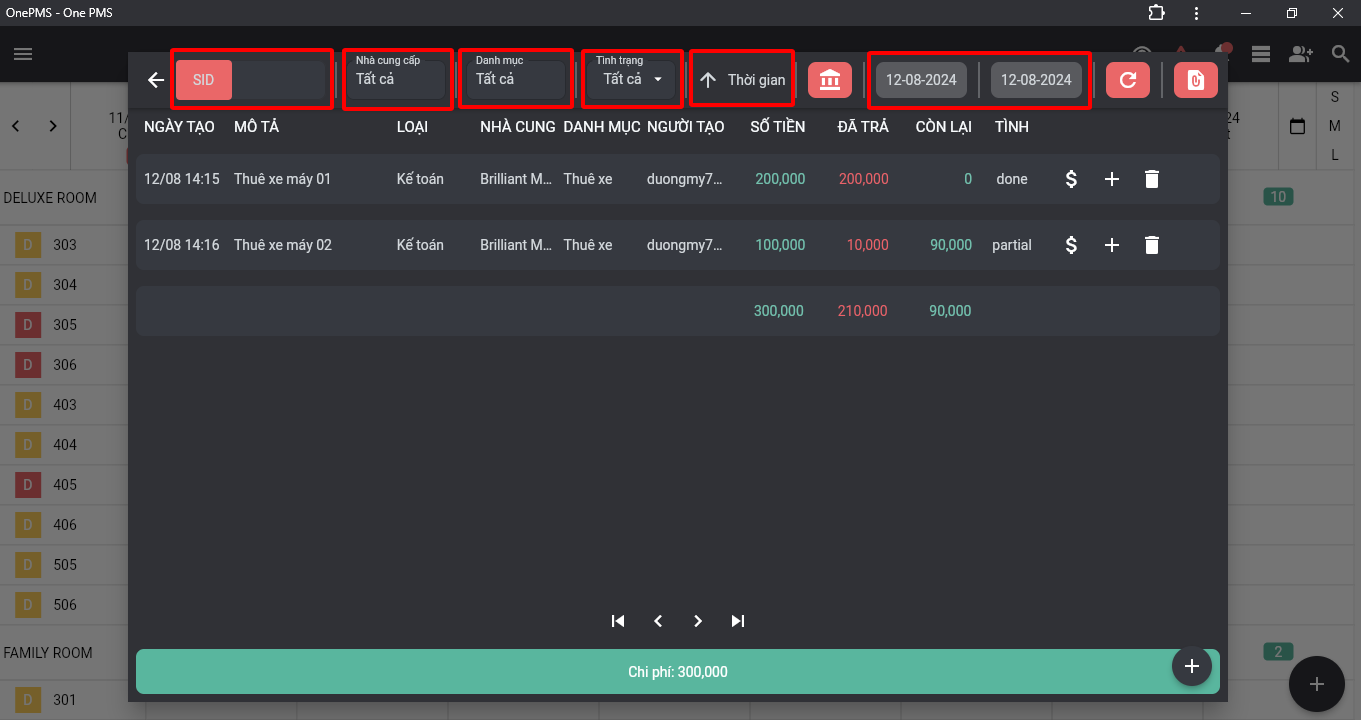
Task: Select room 305 in the room list
Action: 65,325
